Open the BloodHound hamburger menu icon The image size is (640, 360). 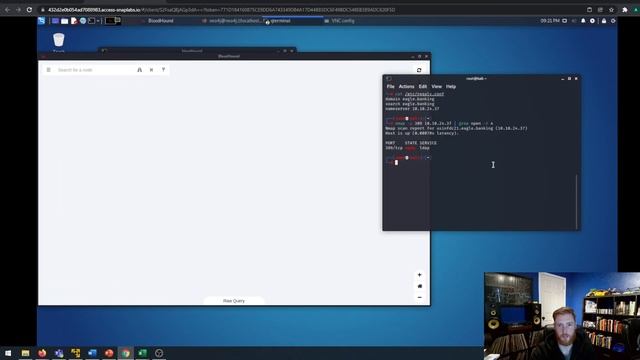click(49, 70)
